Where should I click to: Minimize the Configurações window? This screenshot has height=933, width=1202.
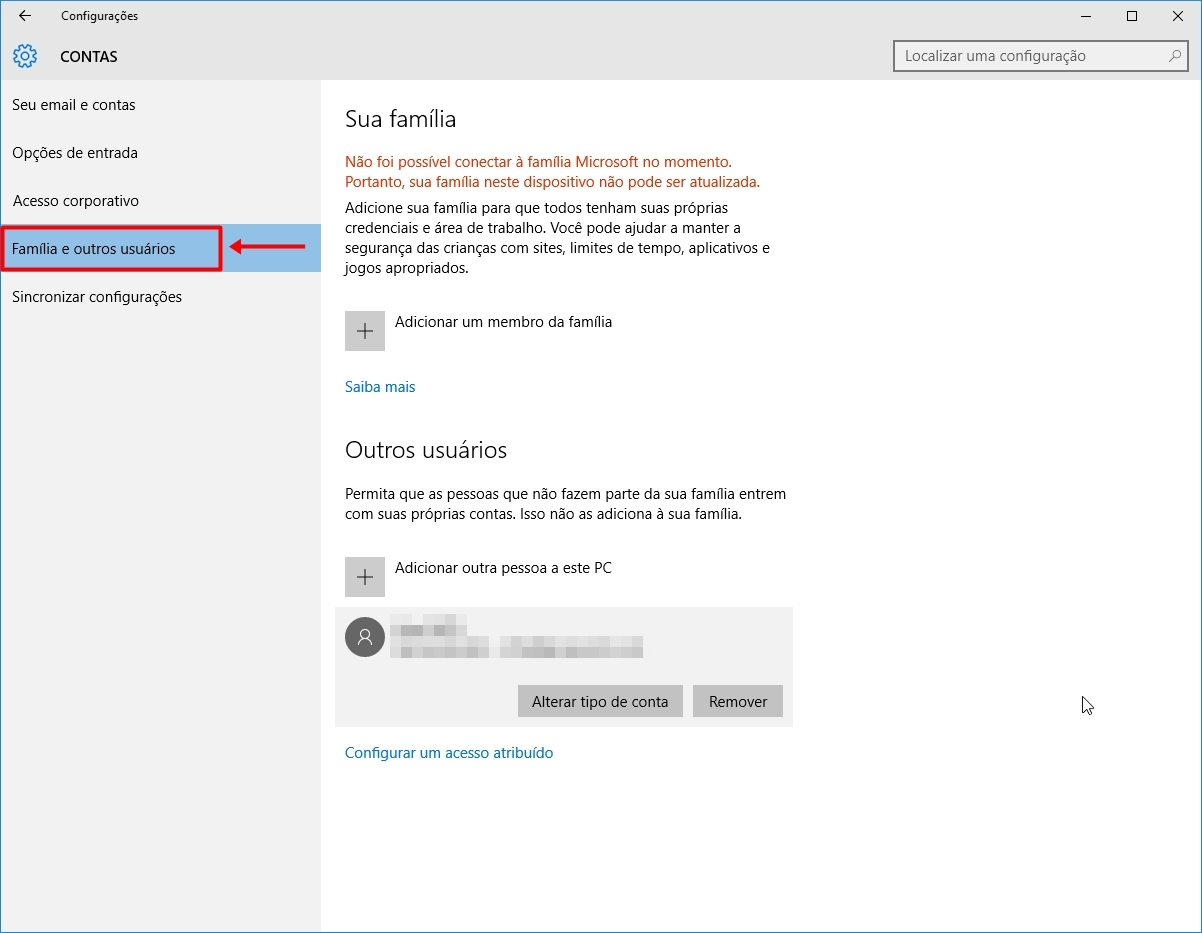click(x=1086, y=16)
